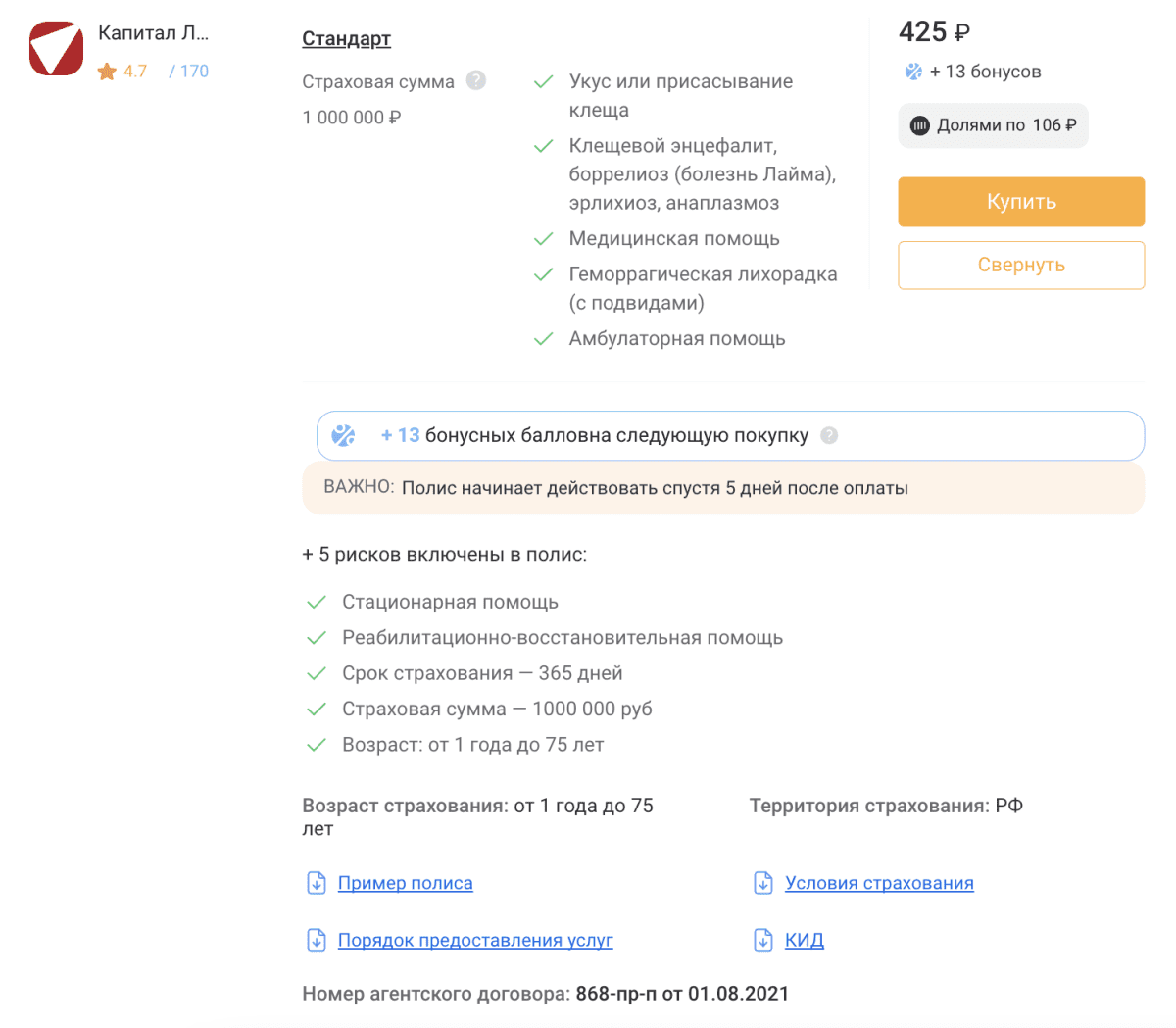
Task: Click help icon next to Страховая сумма
Action: pos(476,81)
